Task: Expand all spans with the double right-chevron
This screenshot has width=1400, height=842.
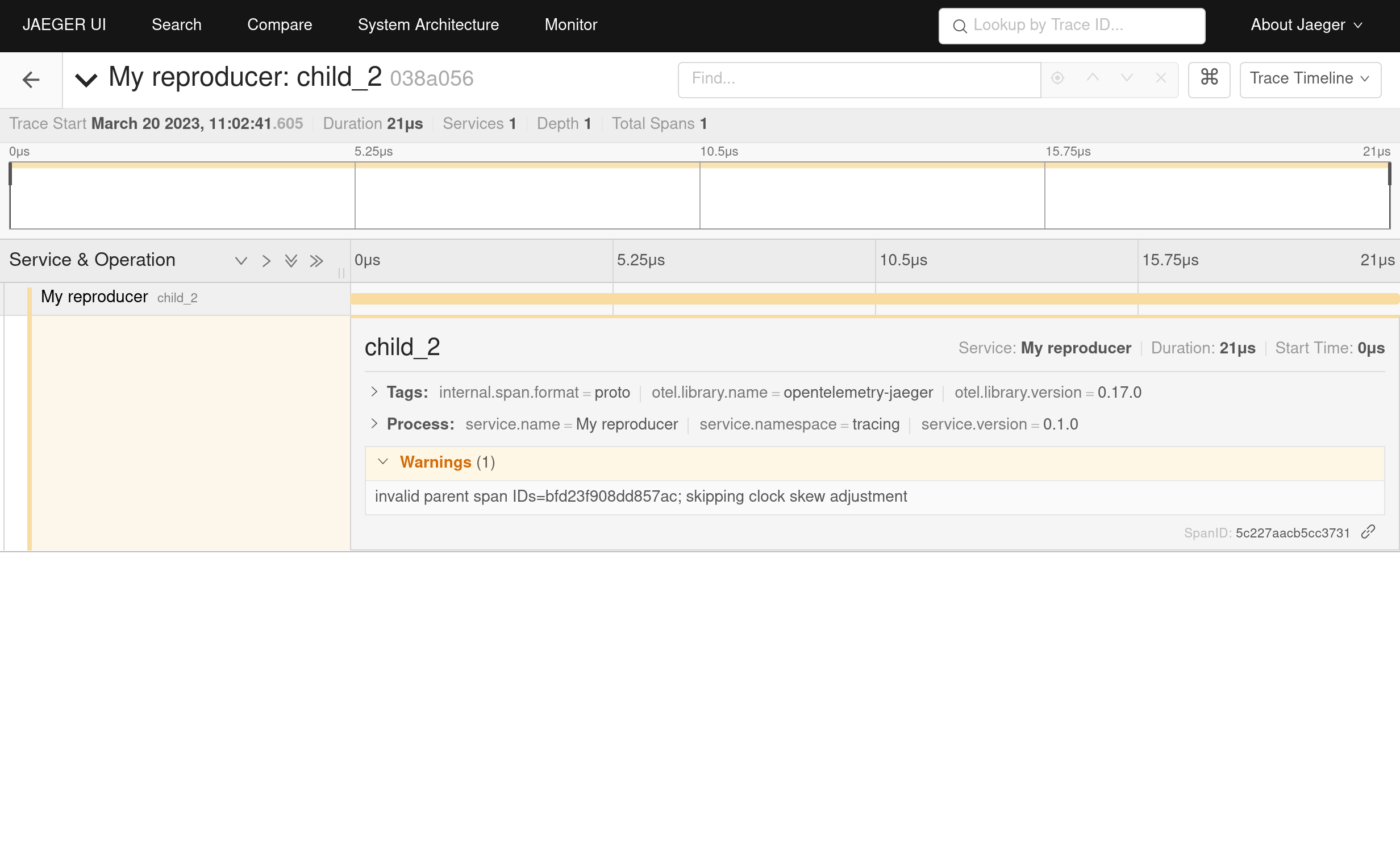Action: (x=316, y=261)
